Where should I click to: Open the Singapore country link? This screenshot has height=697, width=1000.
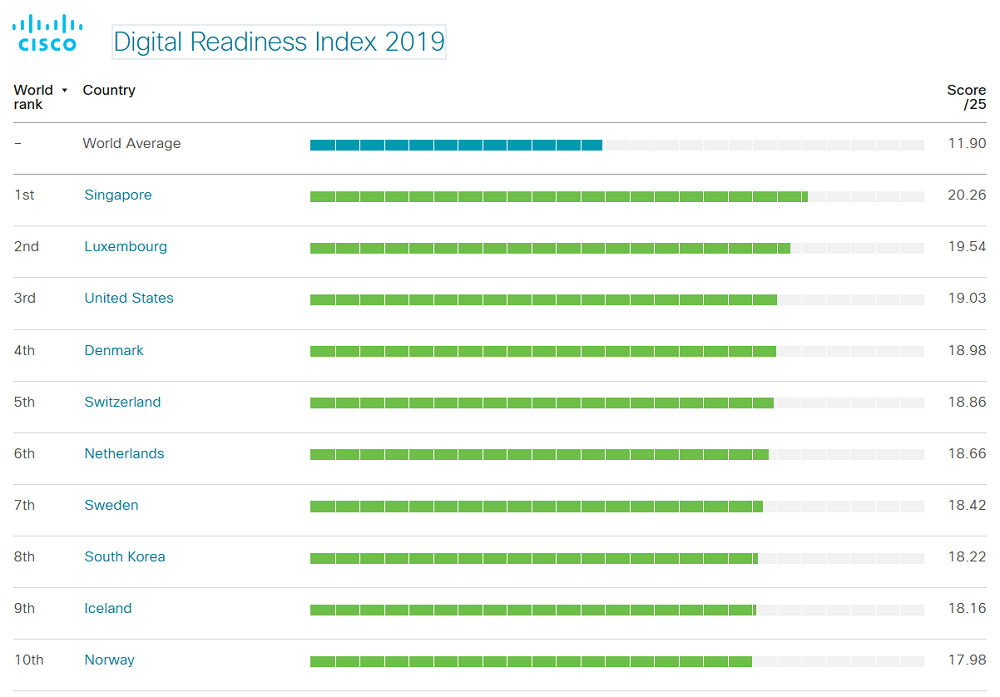pyautogui.click(x=118, y=195)
